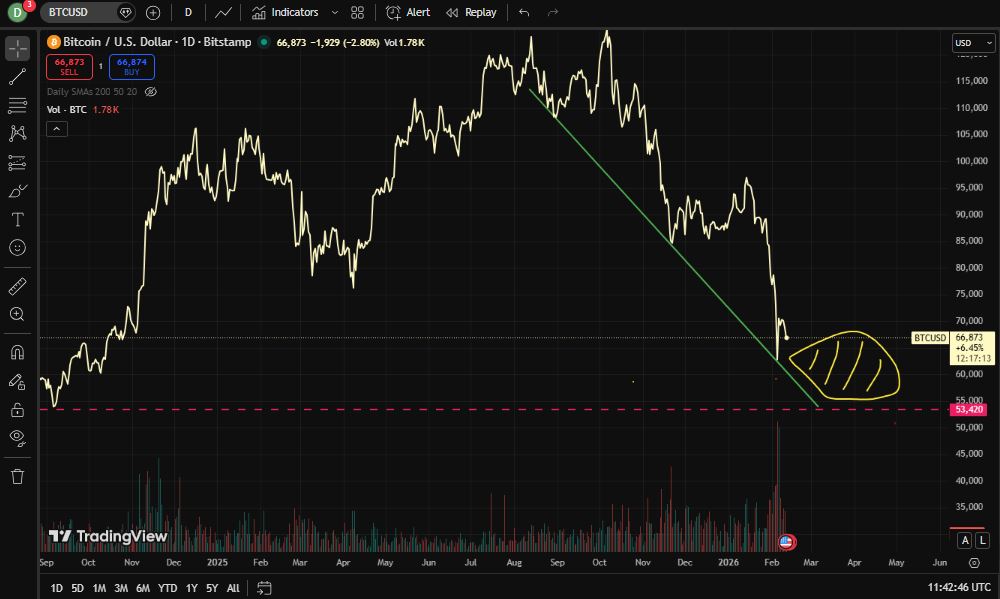Collapse the indicator legend arrow

coord(57,129)
